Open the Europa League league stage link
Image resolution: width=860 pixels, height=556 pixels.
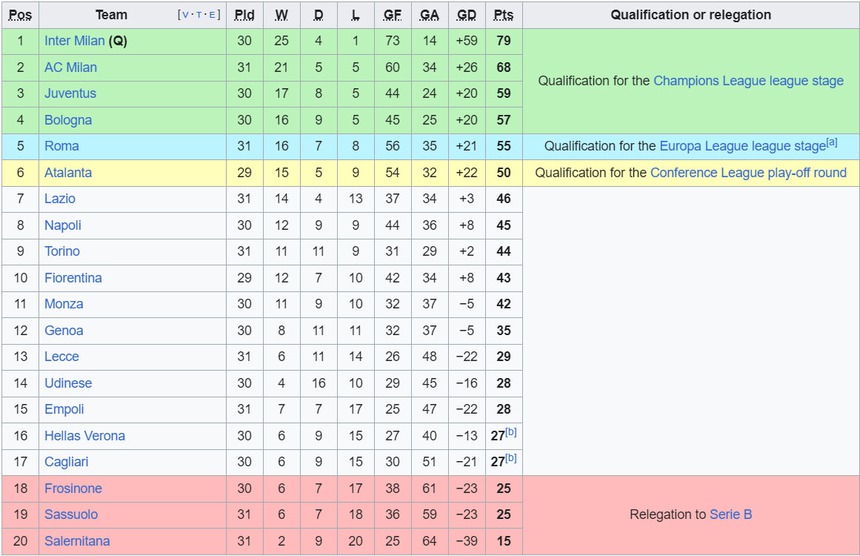(742, 146)
